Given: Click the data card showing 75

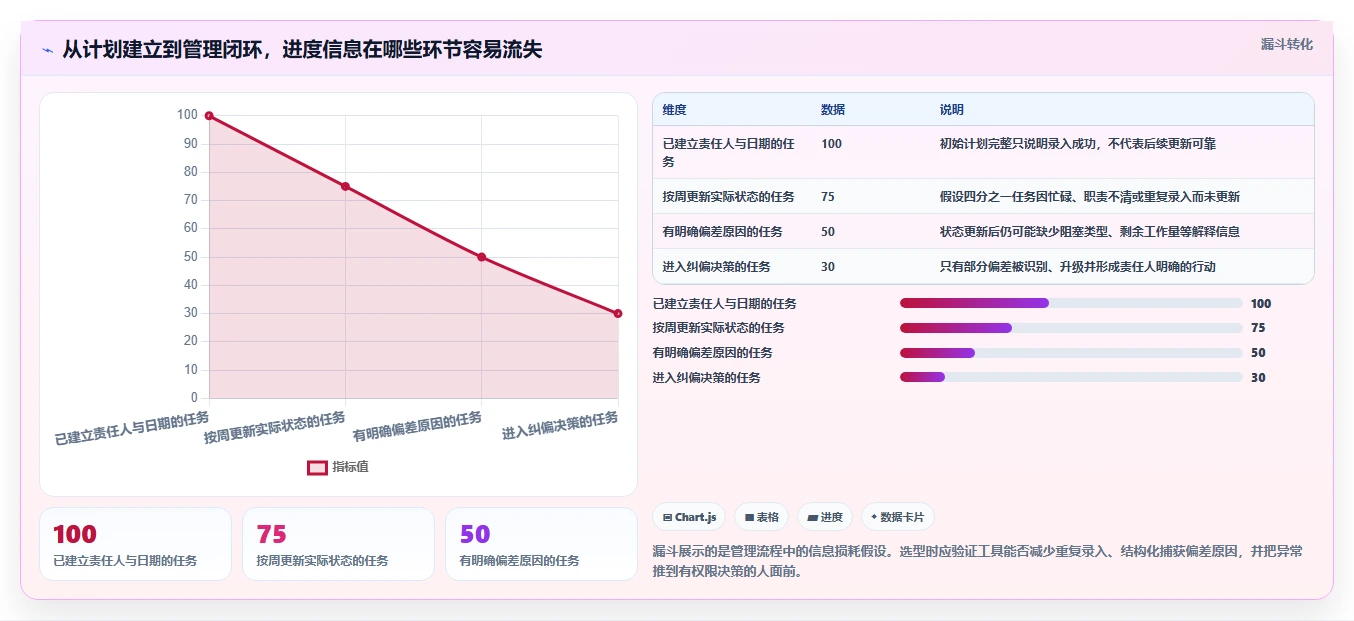Looking at the screenshot, I should (338, 544).
